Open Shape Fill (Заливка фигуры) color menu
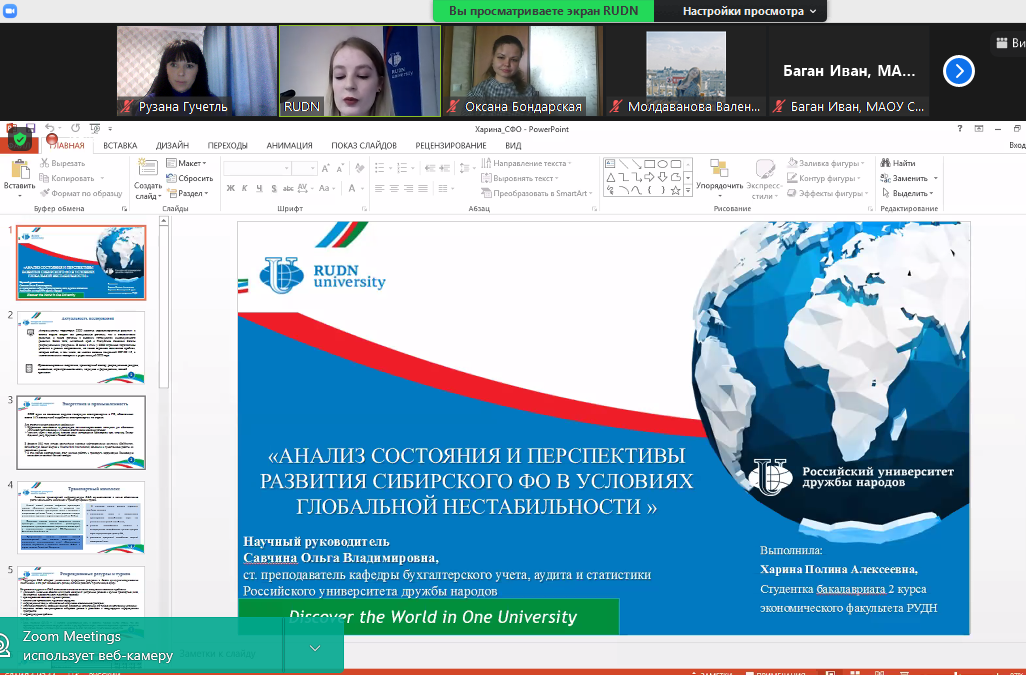This screenshot has width=1026, height=675. click(826, 163)
